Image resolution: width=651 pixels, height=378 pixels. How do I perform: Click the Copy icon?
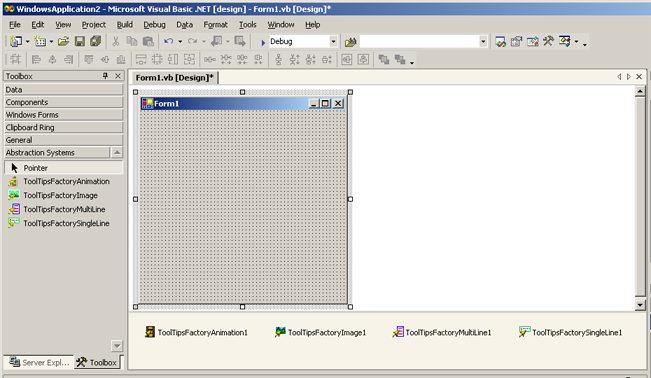coord(132,41)
